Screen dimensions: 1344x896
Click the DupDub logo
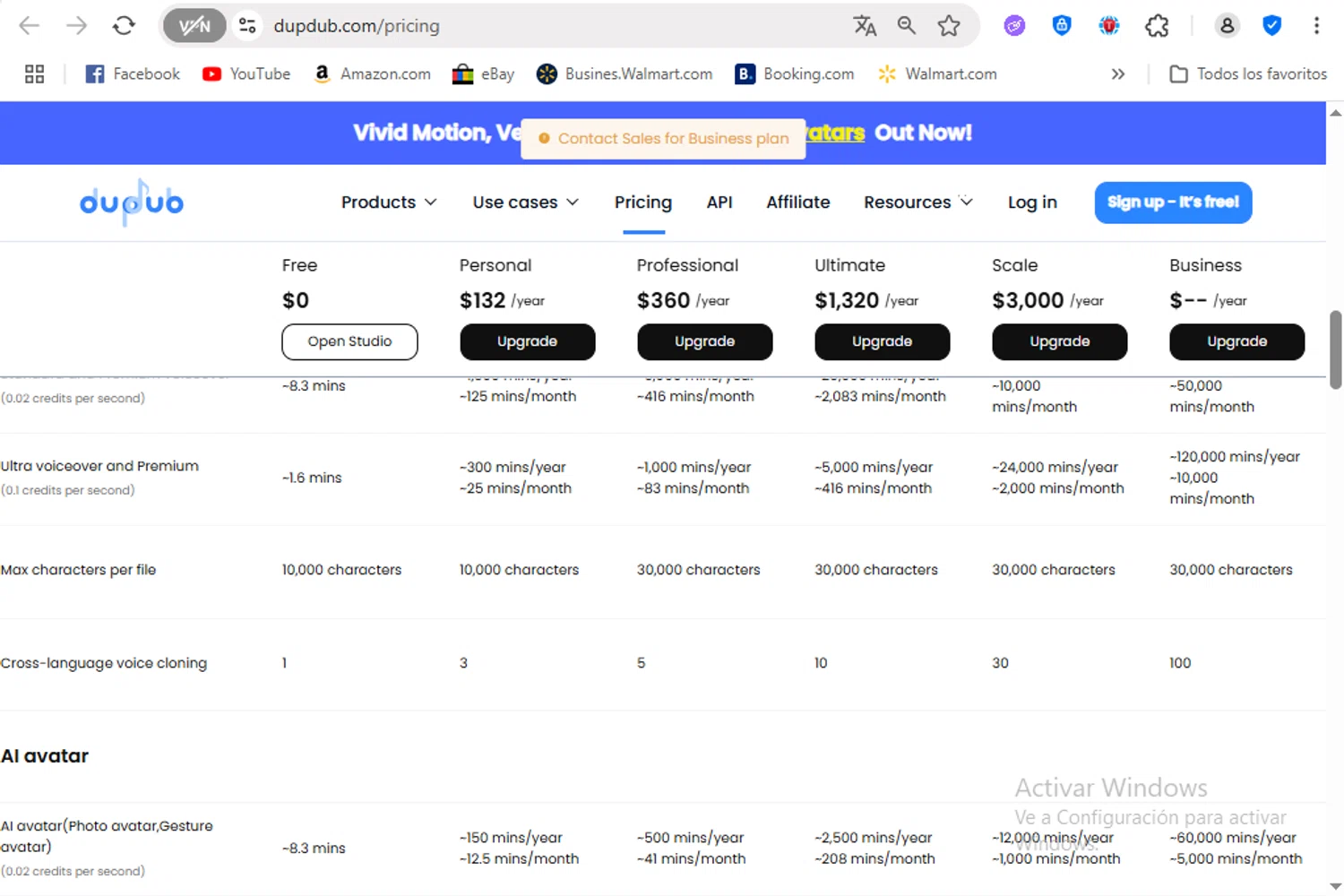132,202
